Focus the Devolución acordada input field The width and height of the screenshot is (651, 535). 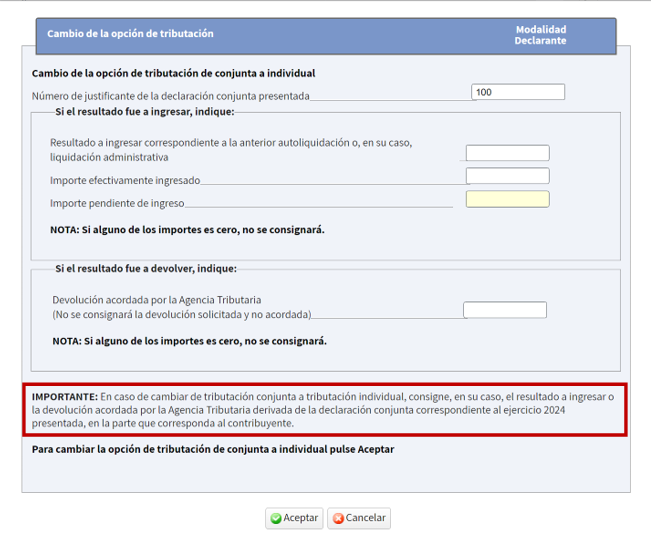505,310
